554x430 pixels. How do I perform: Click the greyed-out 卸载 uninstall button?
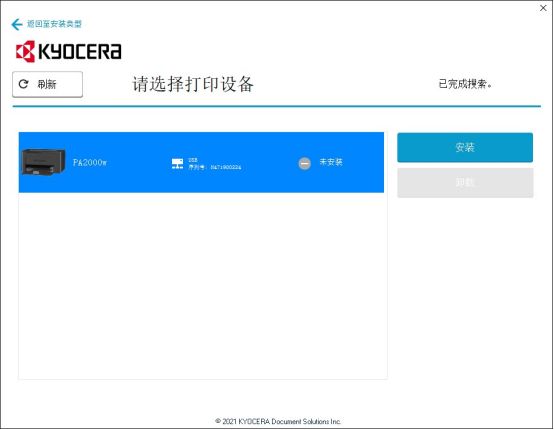pos(465,182)
